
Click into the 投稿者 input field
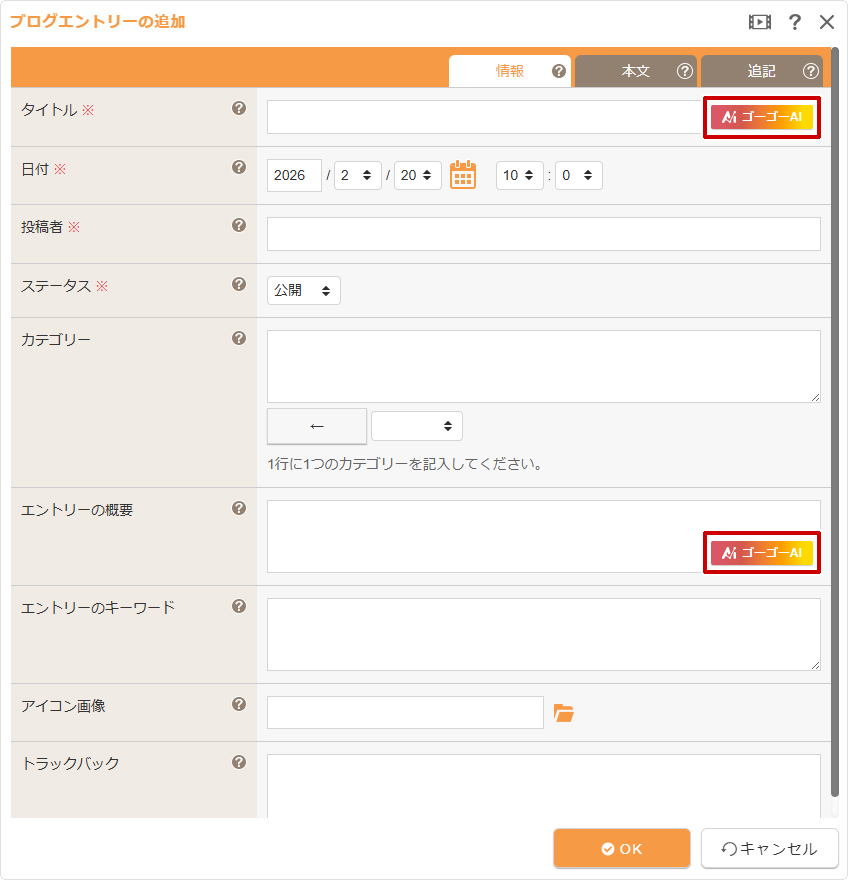tap(543, 234)
